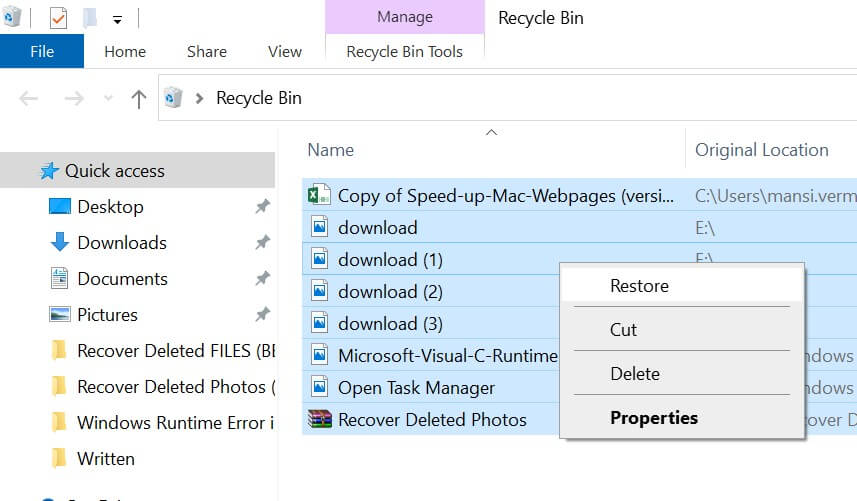Open Documents in the navigation pane
This screenshot has height=501, width=857.
(x=122, y=279)
